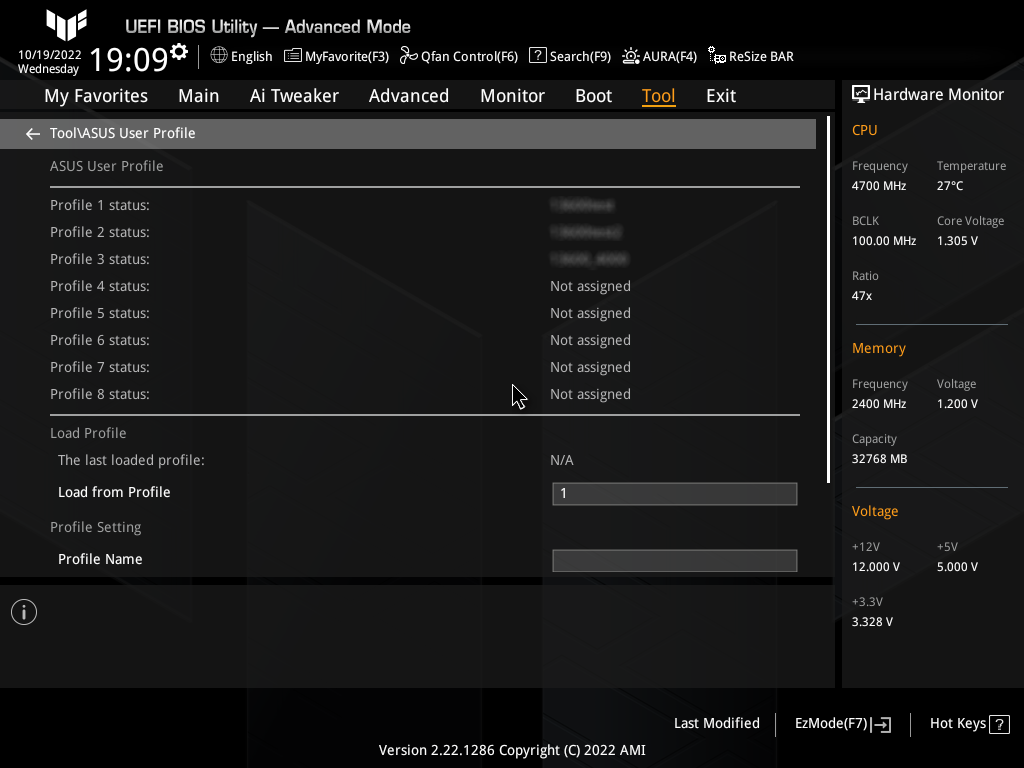Go back using the arrow beside Tool\ASUS User Profile

(32, 133)
